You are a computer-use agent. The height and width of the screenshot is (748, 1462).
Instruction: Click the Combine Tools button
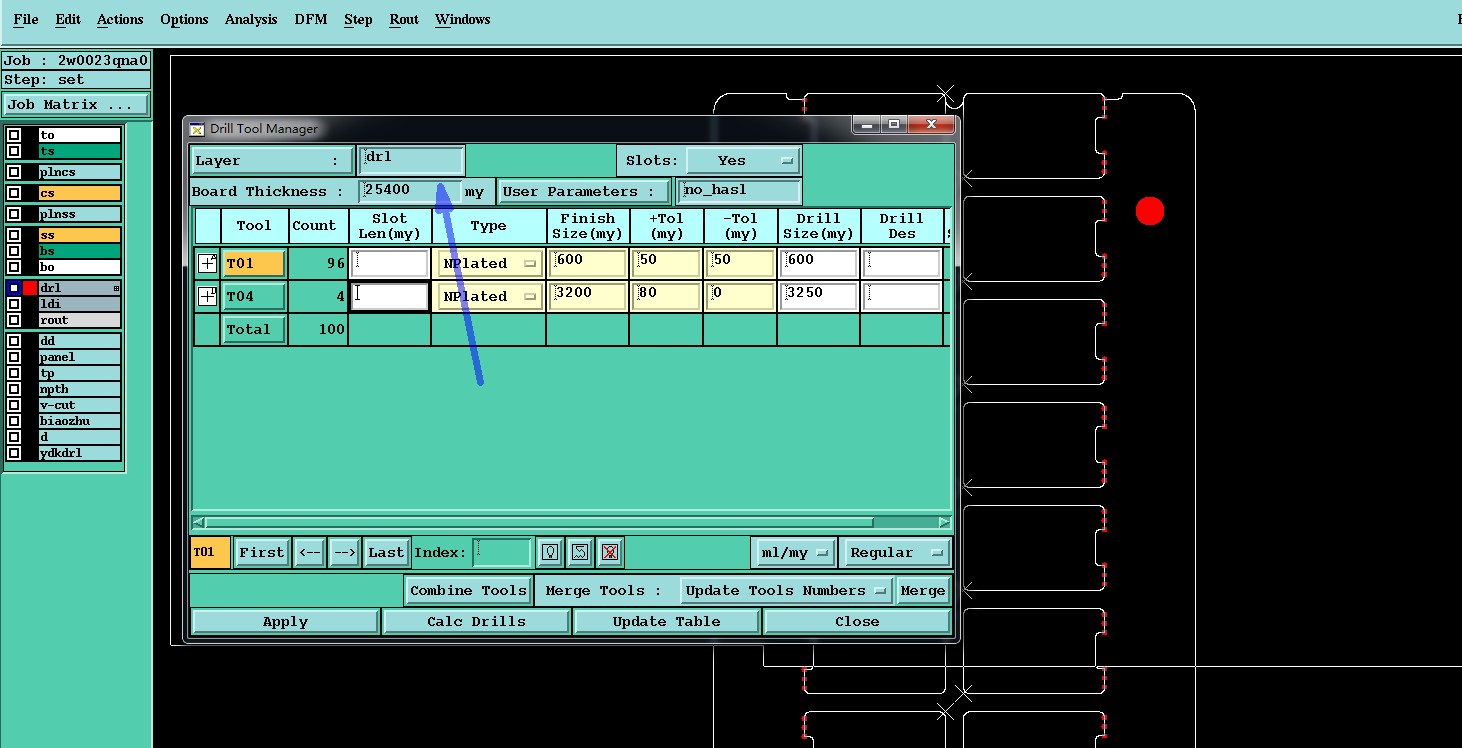point(468,590)
